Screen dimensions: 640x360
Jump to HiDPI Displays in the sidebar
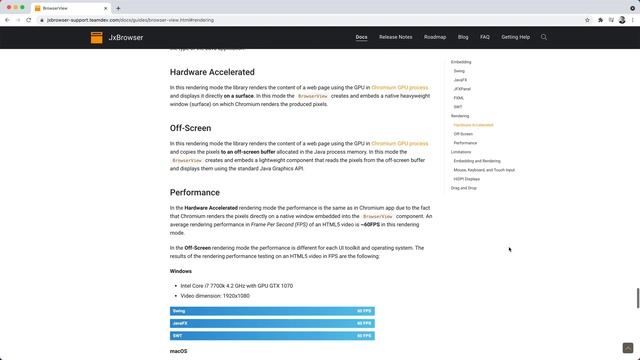pyautogui.click(x=467, y=179)
